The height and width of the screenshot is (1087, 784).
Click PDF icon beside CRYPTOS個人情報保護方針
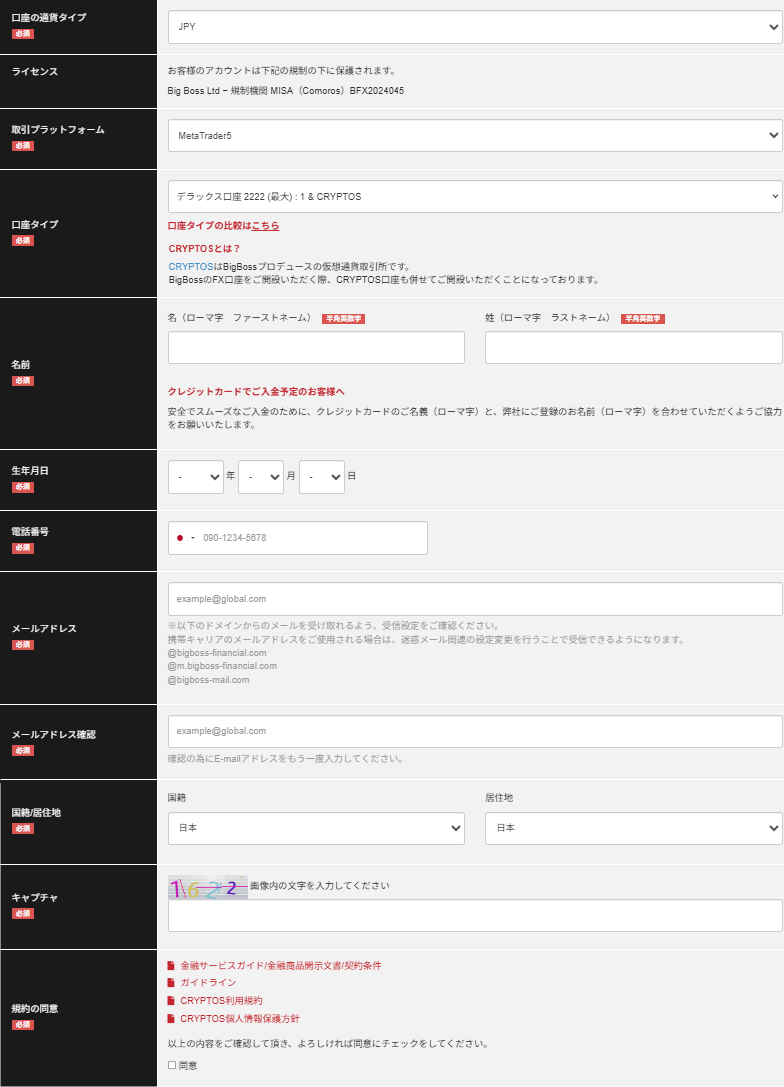tap(171, 1019)
